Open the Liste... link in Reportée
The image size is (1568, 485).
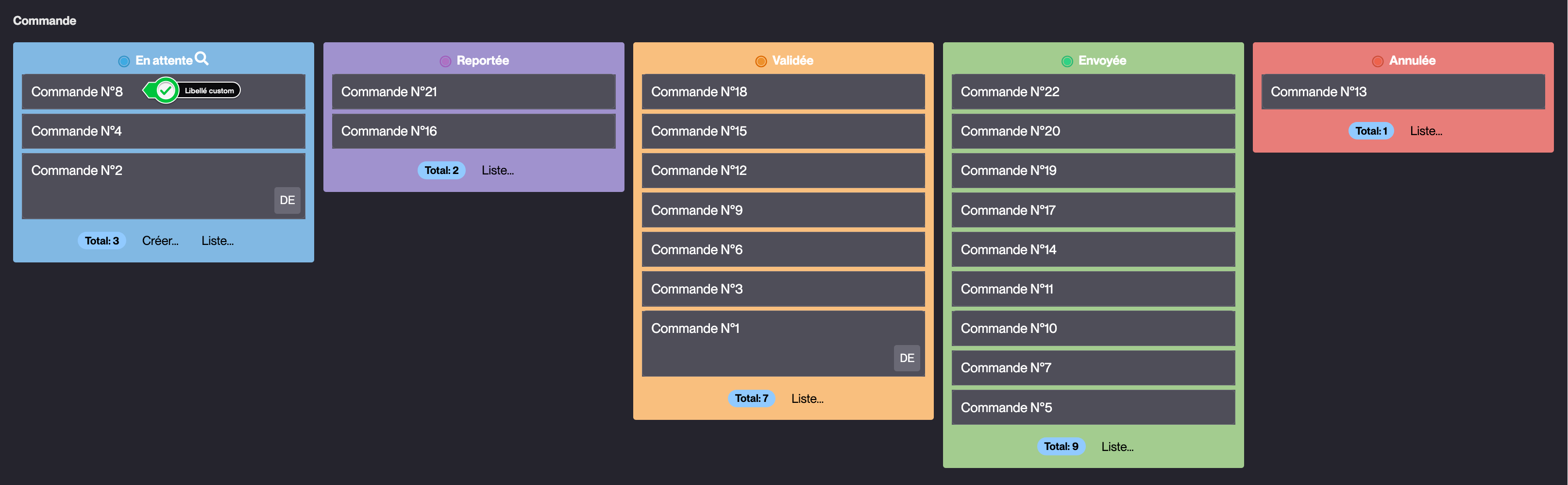click(497, 171)
